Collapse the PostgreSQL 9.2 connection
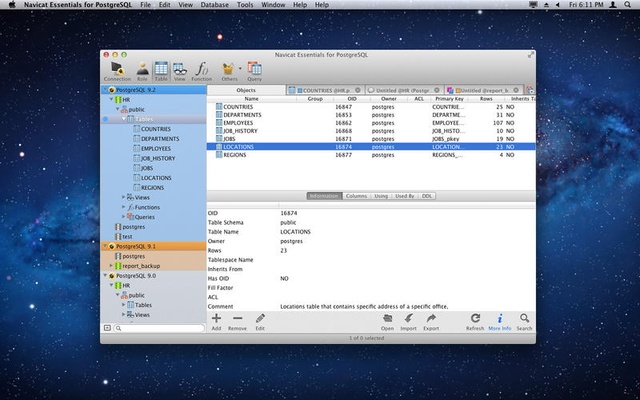Viewport: 640px width, 400px height. click(105, 89)
